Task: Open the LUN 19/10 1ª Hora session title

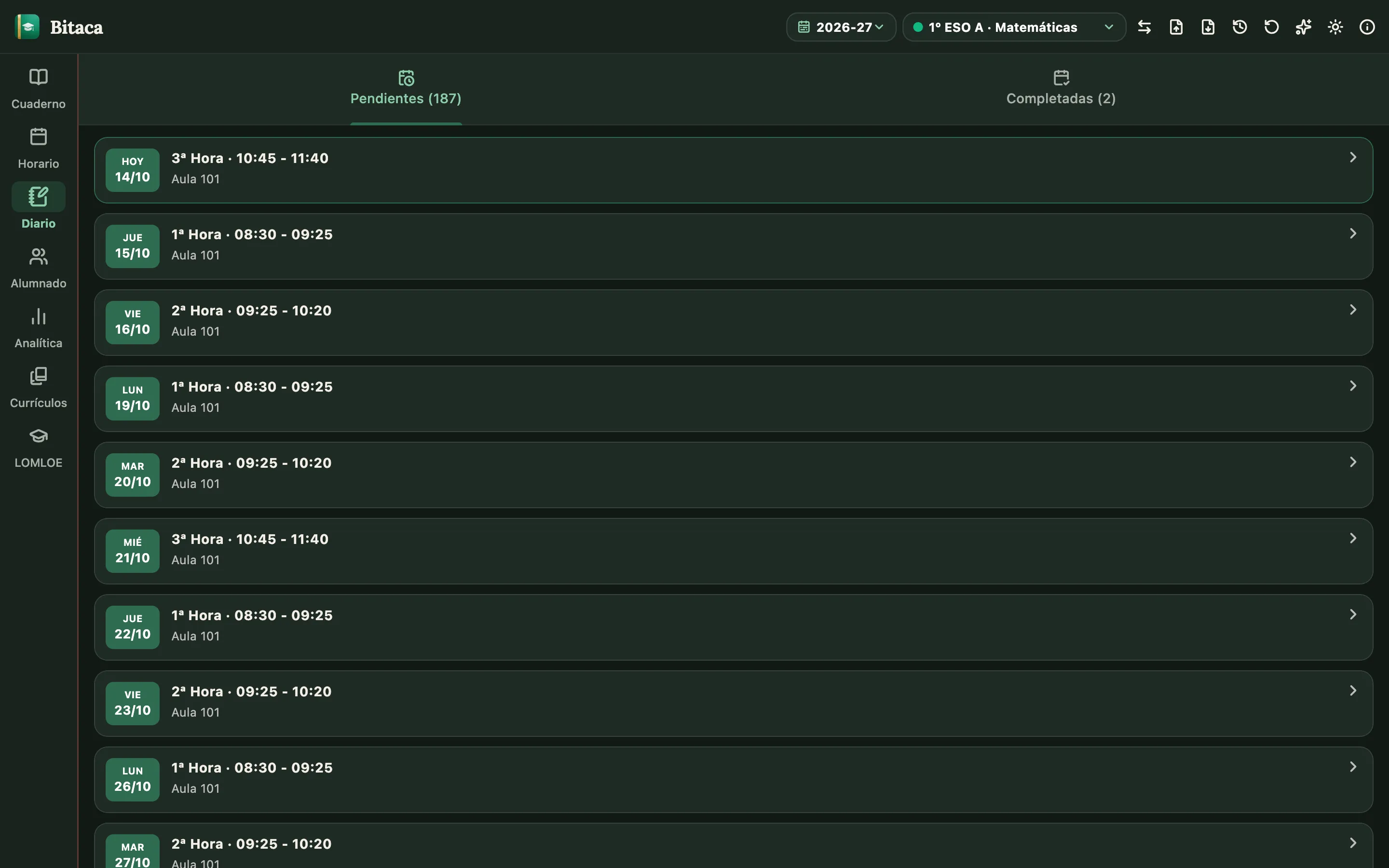Action: click(252, 387)
